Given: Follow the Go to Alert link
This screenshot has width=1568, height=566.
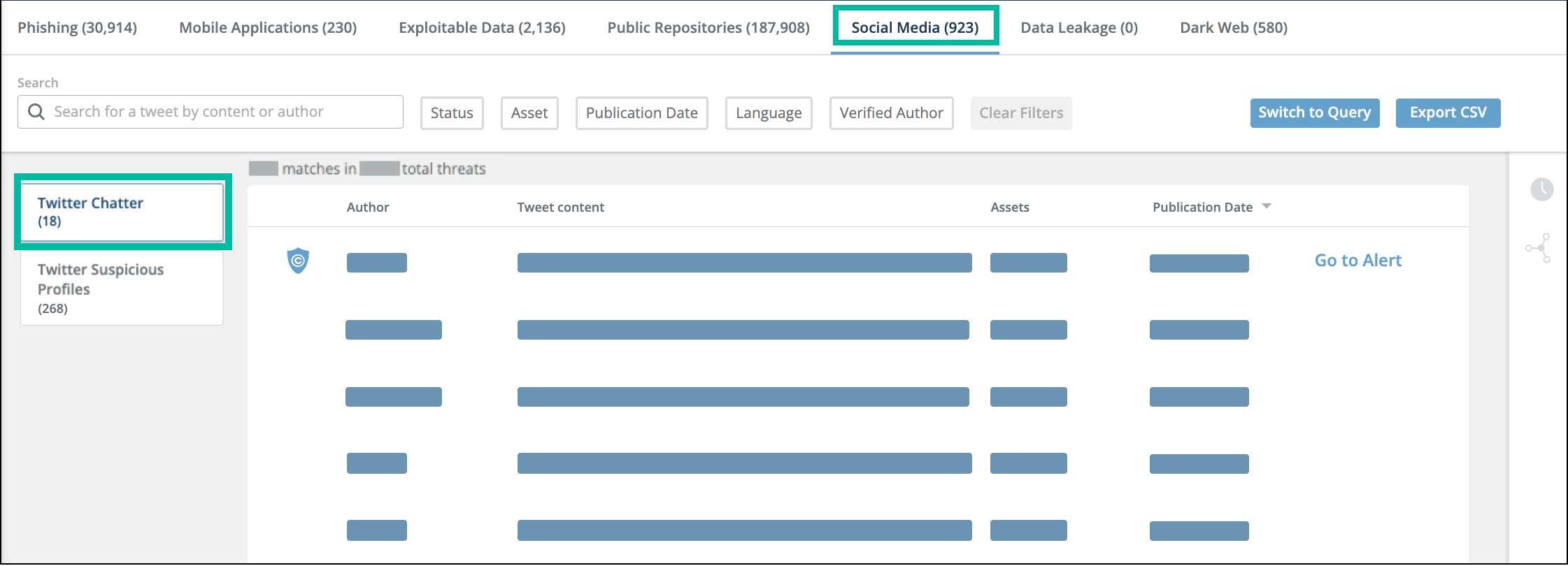Looking at the screenshot, I should tap(1357, 261).
